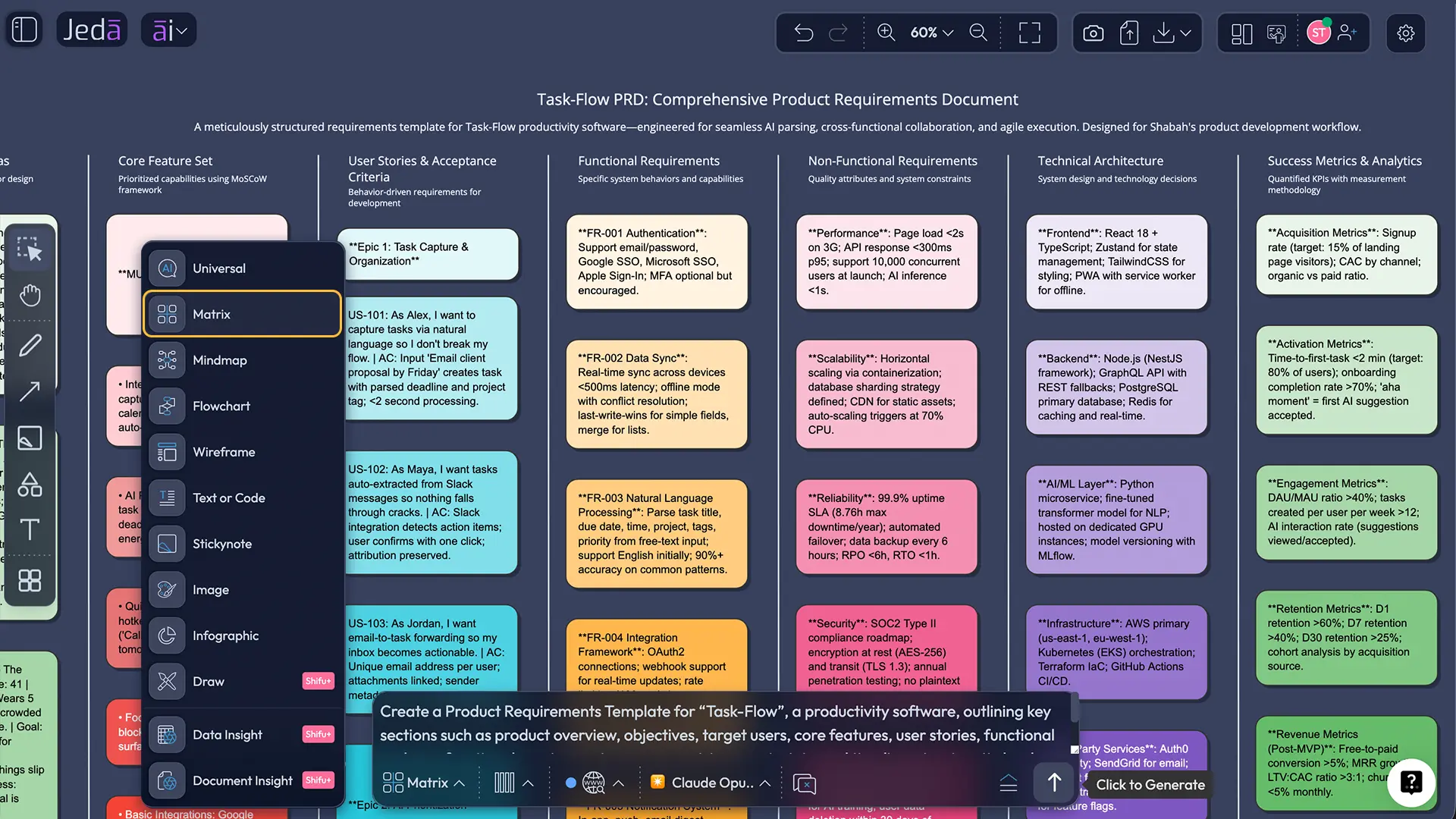Viewport: 1456px width, 819px height.
Task: Expand the column layout selector
Action: [x=513, y=783]
